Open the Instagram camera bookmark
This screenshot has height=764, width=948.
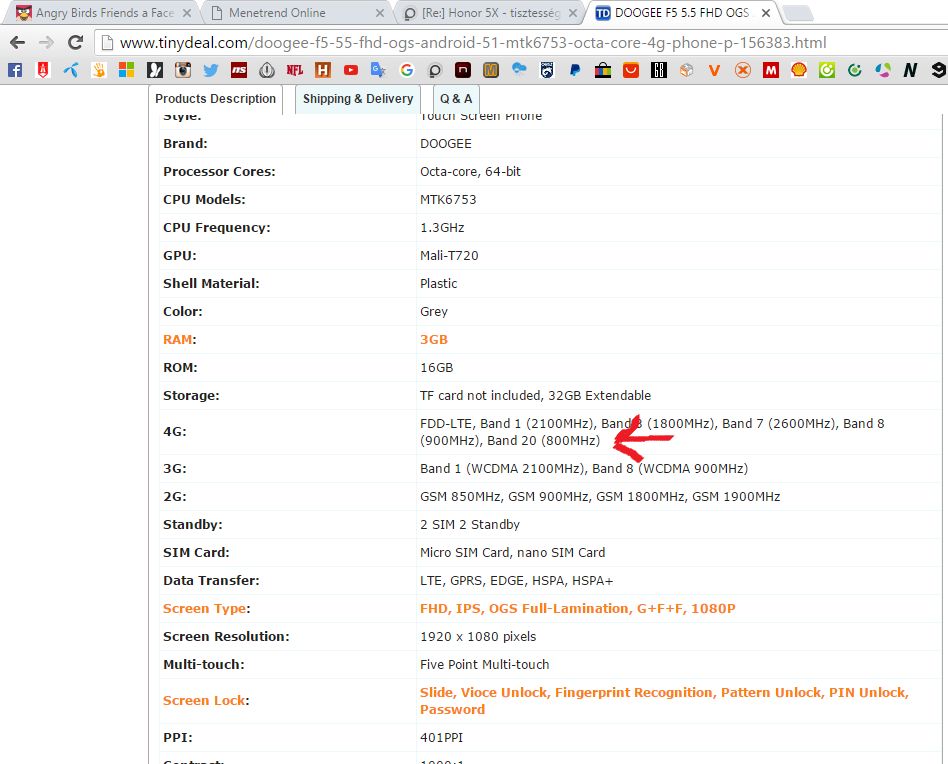tap(183, 70)
